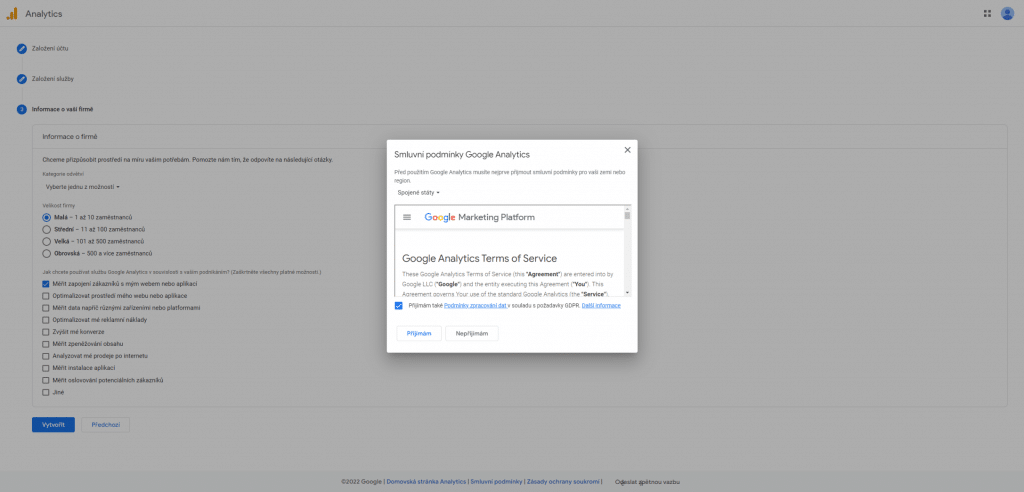The image size is (1024, 492).
Task: Click scrollbar down arrow in terms frame
Action: (x=628, y=293)
